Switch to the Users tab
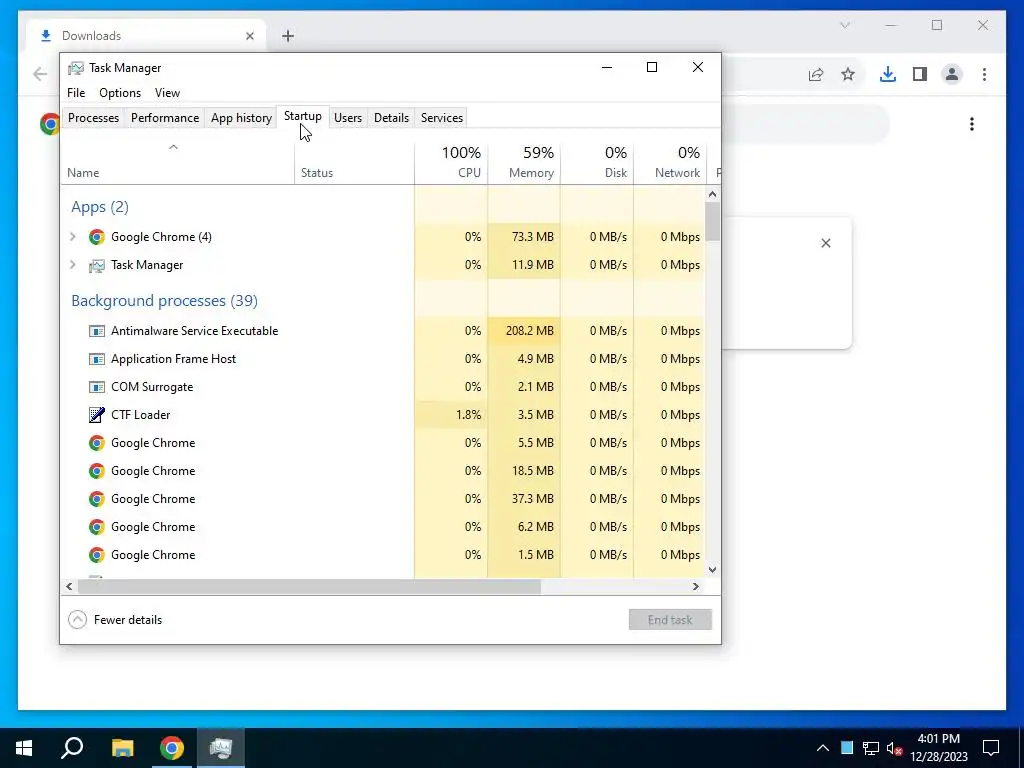 348,118
